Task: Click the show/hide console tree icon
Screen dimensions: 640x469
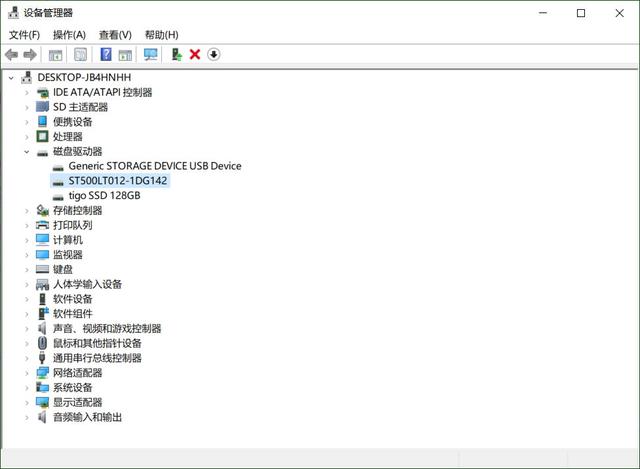Action: (56, 54)
